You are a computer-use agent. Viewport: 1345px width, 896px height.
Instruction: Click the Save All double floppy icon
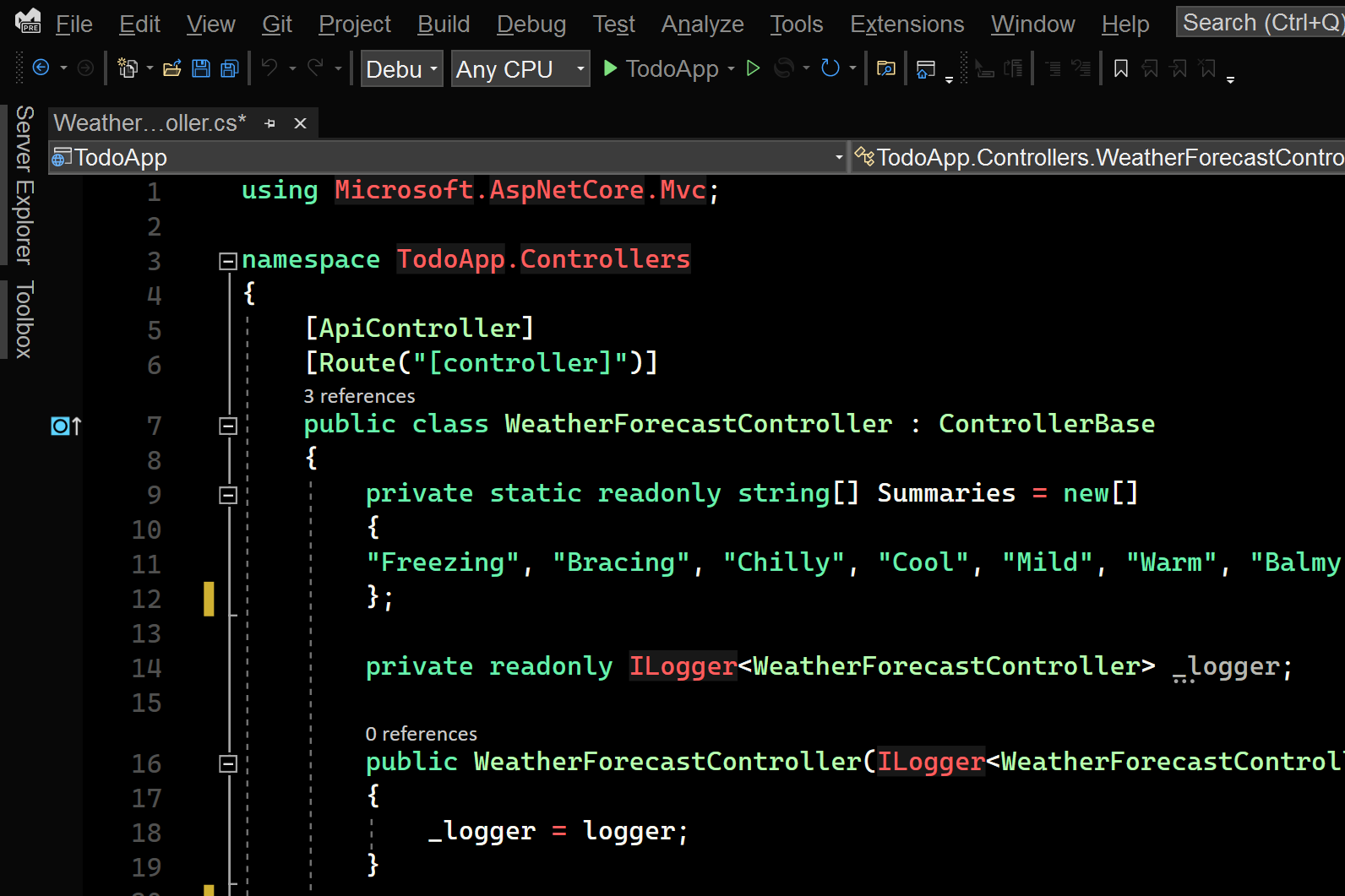coord(230,68)
